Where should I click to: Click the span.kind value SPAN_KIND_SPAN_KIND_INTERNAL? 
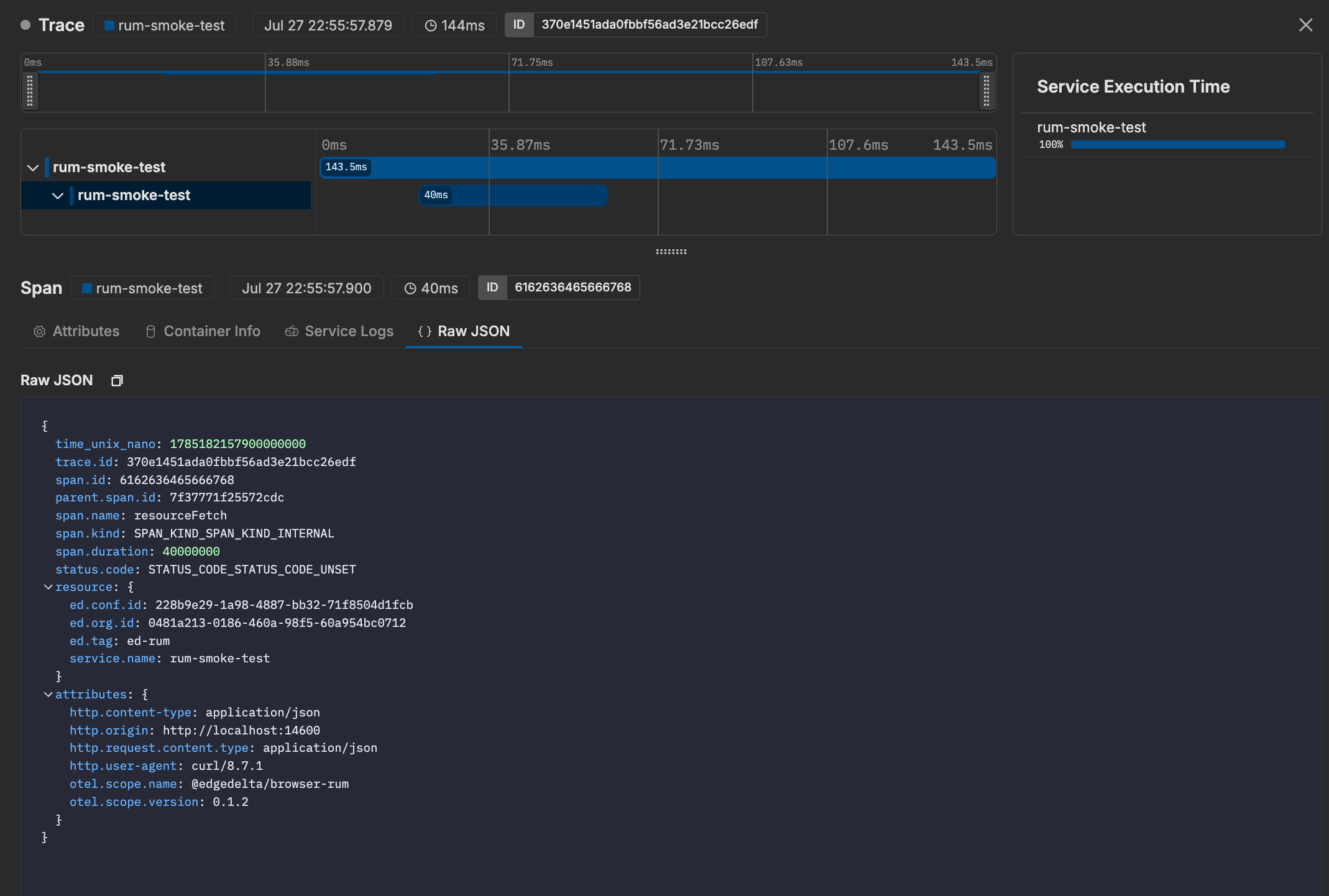pyautogui.click(x=234, y=534)
